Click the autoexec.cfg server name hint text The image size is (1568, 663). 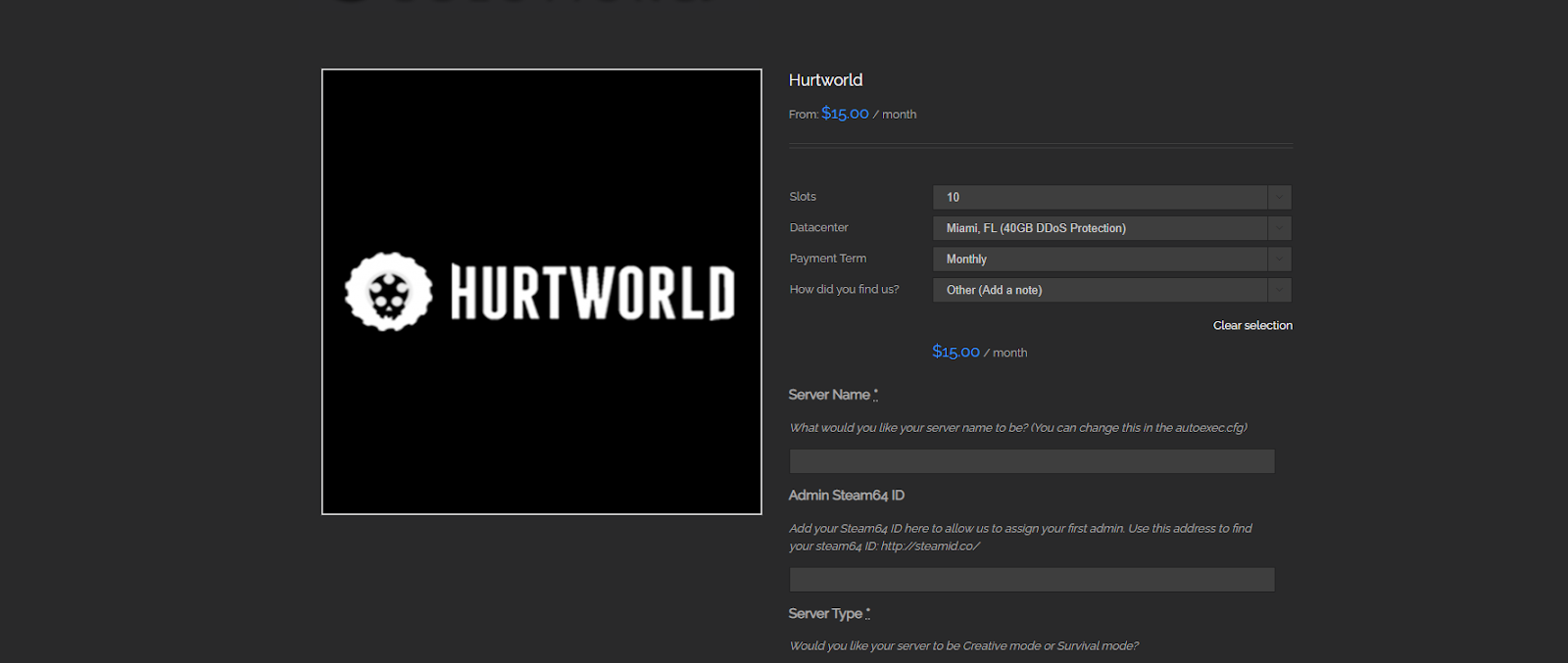1018,428
